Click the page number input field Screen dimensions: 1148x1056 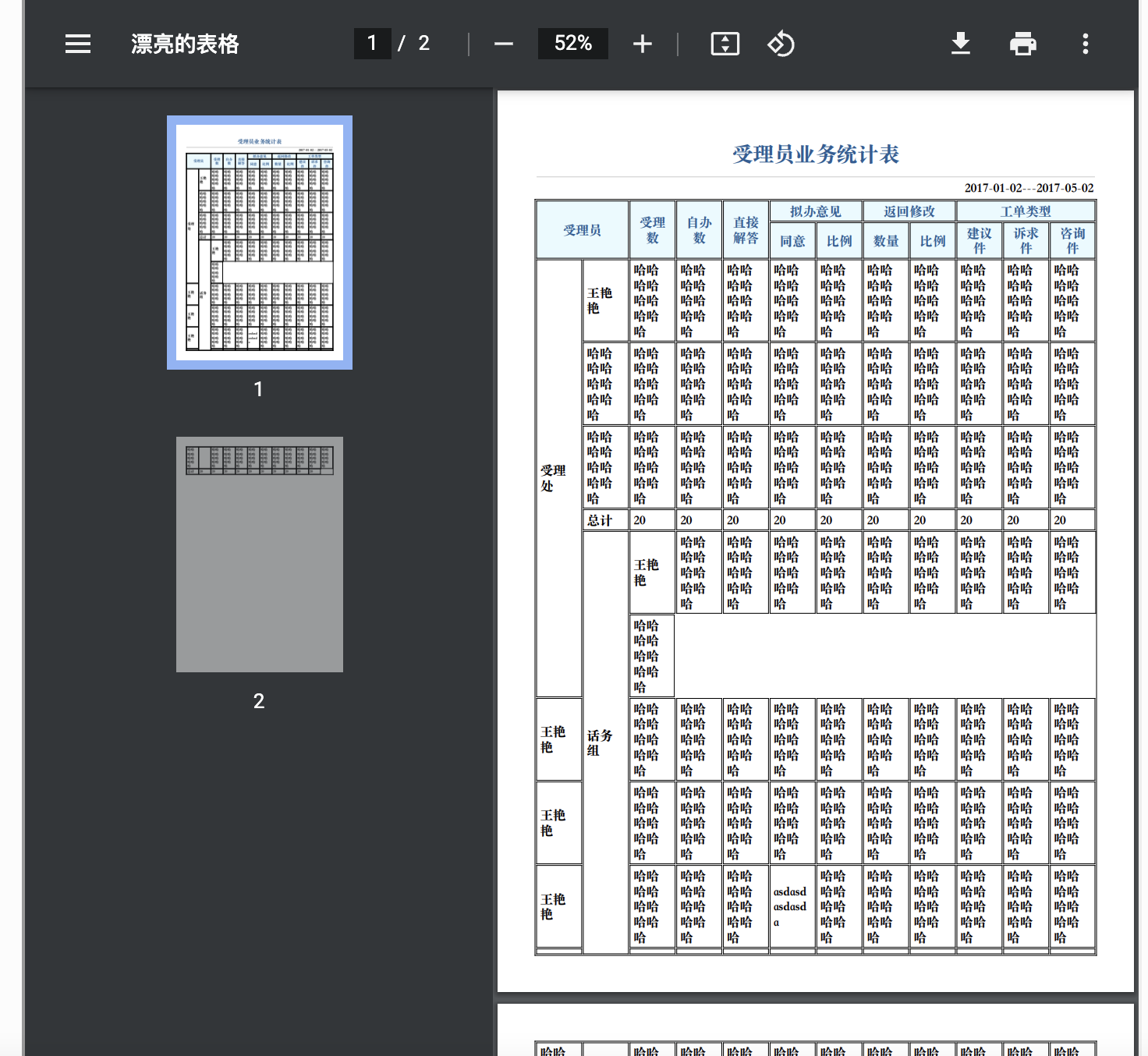click(373, 44)
